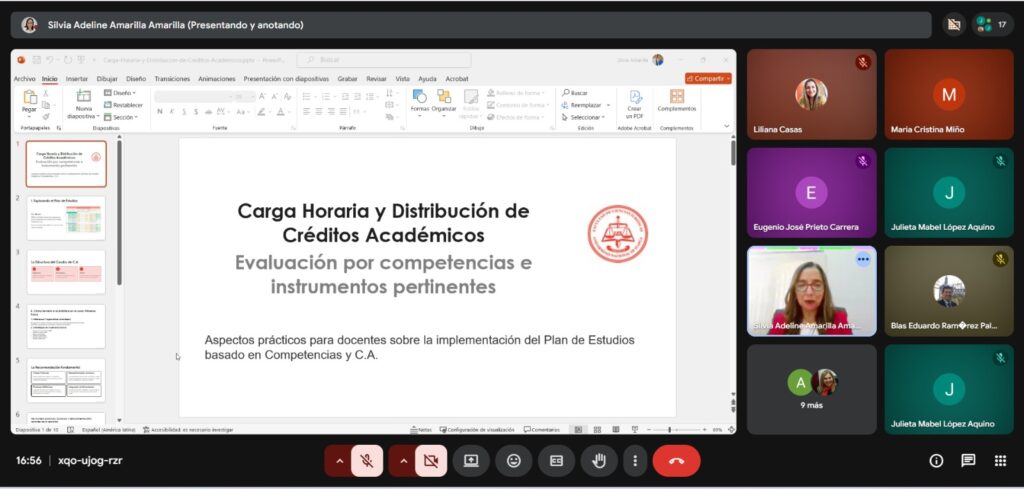
Task: Open the emoji reactions button
Action: pyautogui.click(x=513, y=461)
